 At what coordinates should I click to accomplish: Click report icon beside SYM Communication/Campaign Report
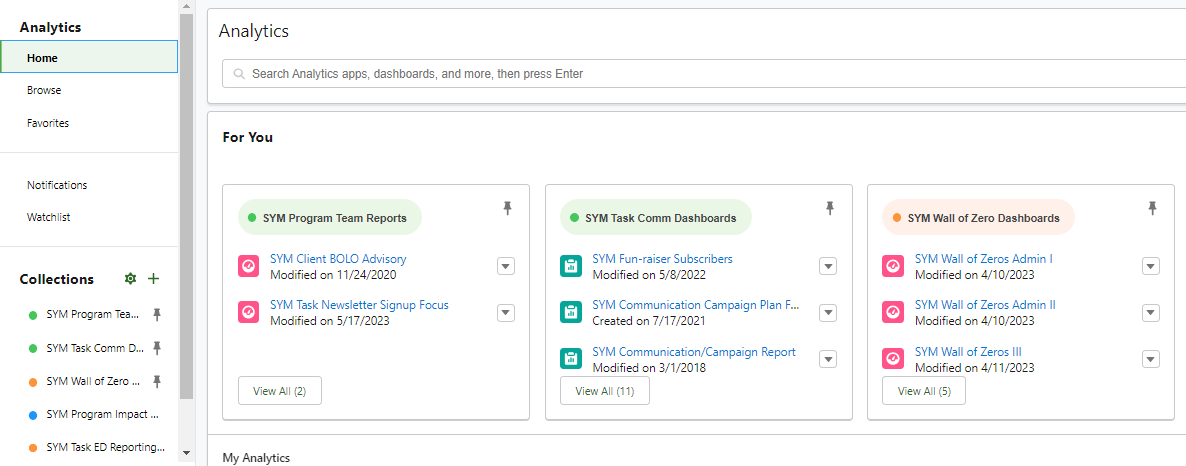click(x=570, y=359)
